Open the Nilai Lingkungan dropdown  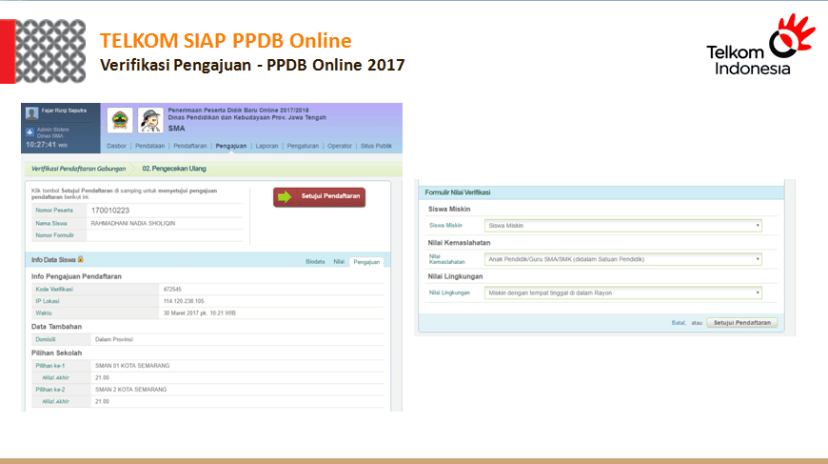coord(622,293)
